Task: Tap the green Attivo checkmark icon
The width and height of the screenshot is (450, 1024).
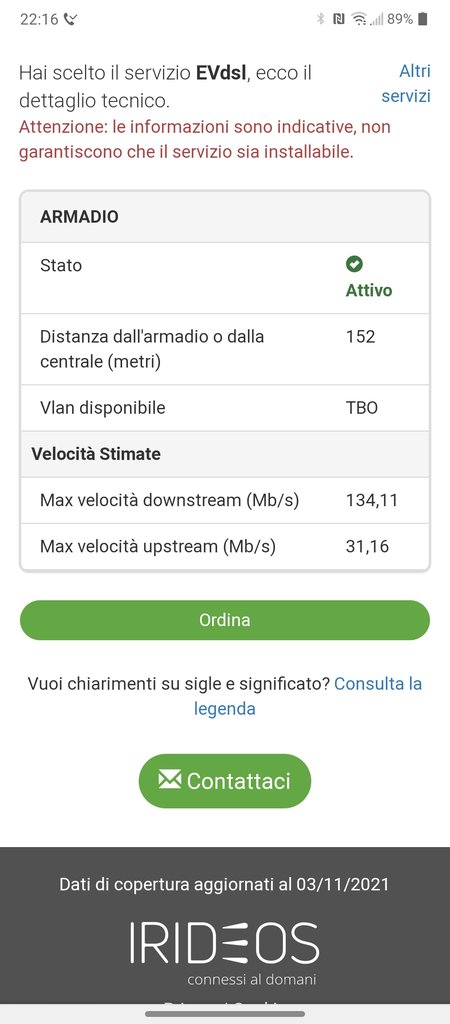Action: point(354,264)
